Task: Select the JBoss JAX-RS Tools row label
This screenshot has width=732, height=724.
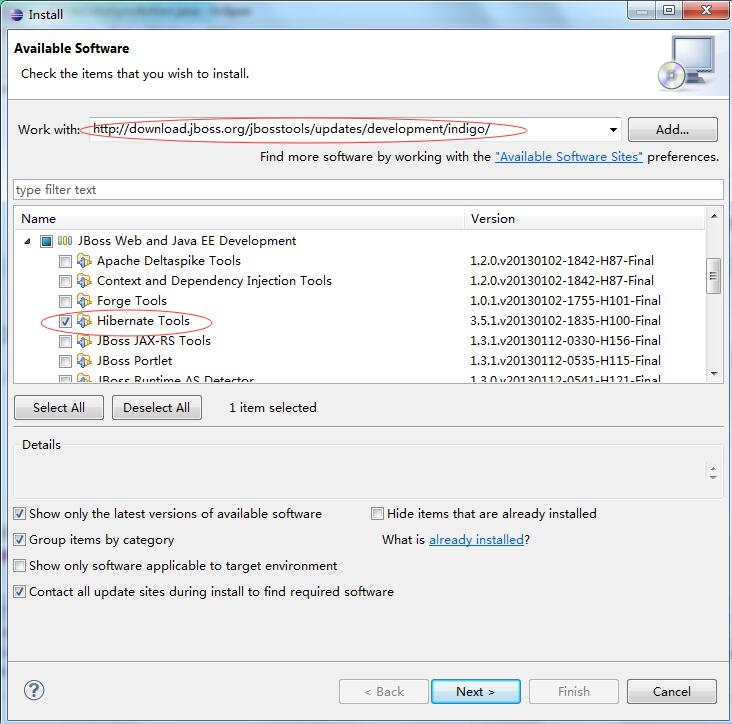Action: pyautogui.click(x=154, y=341)
